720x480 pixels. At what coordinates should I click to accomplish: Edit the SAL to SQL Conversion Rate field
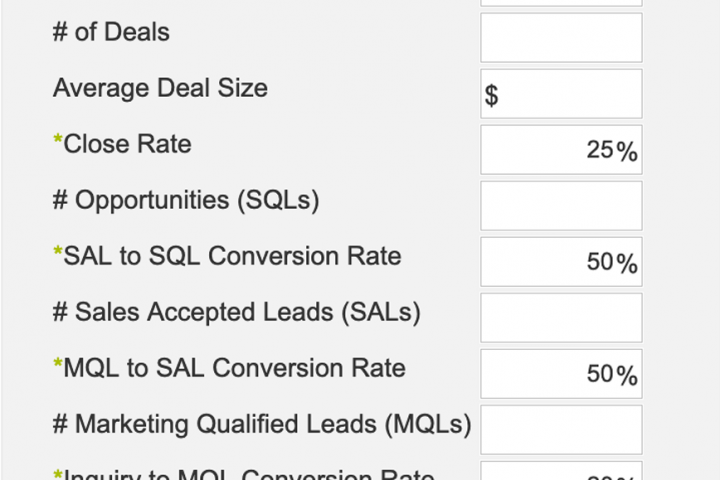coord(561,262)
